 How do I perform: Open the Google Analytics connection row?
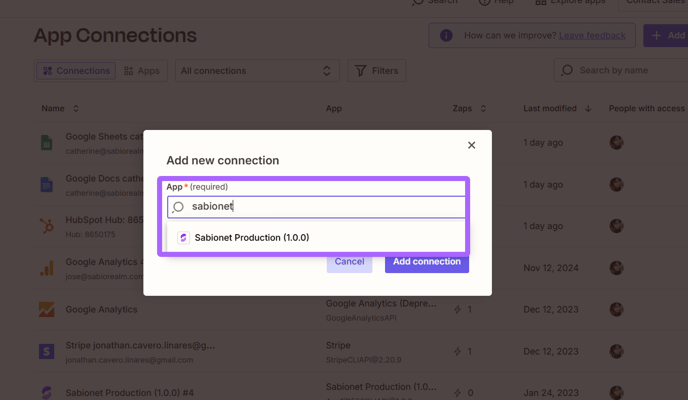coord(101,310)
